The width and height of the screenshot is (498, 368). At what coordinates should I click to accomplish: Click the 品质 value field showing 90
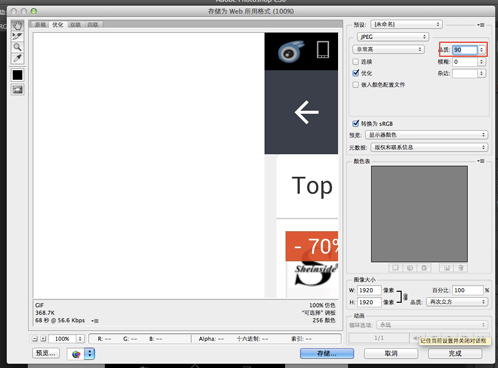[465, 50]
